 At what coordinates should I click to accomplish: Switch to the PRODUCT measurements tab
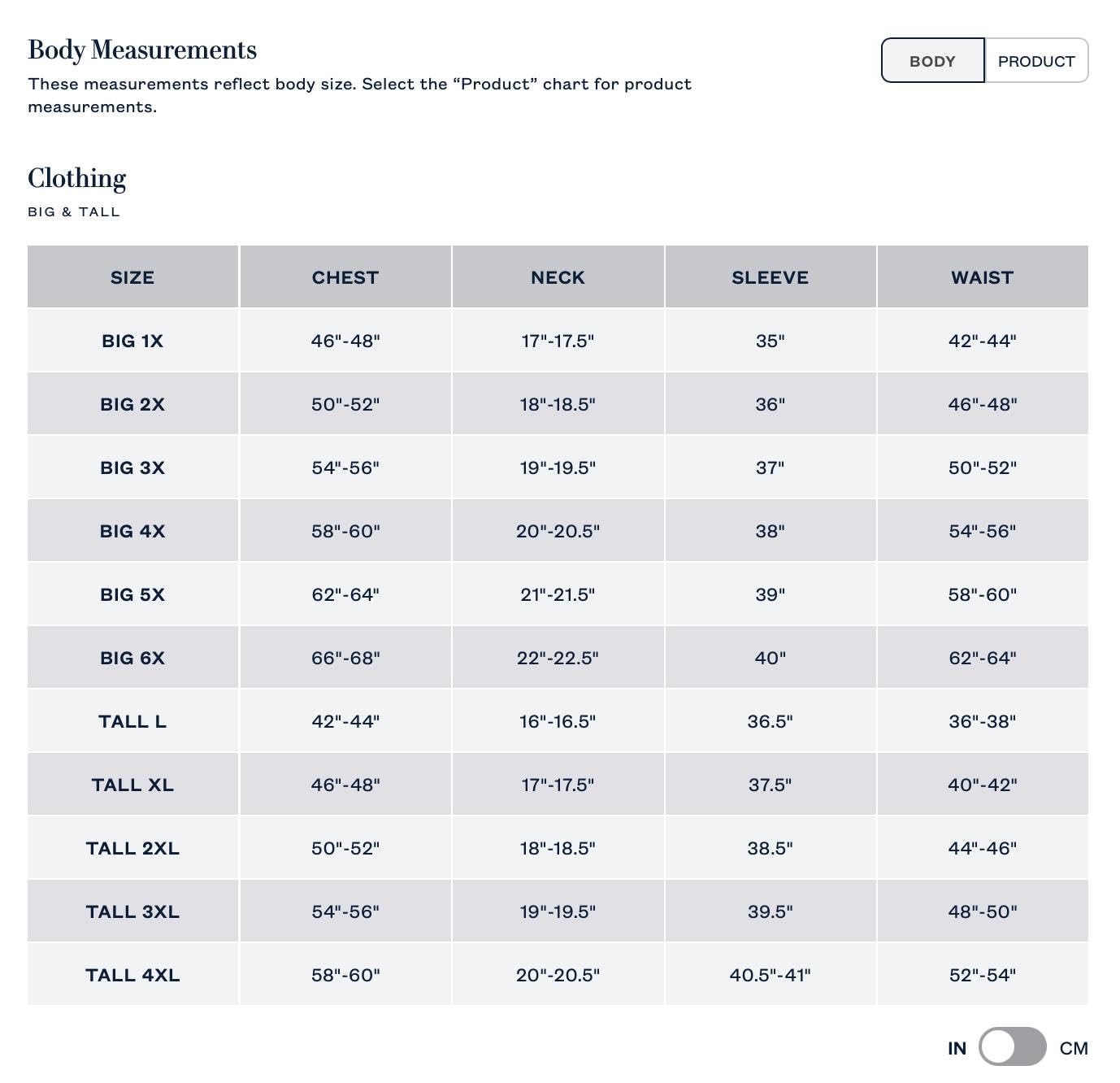coord(1036,61)
